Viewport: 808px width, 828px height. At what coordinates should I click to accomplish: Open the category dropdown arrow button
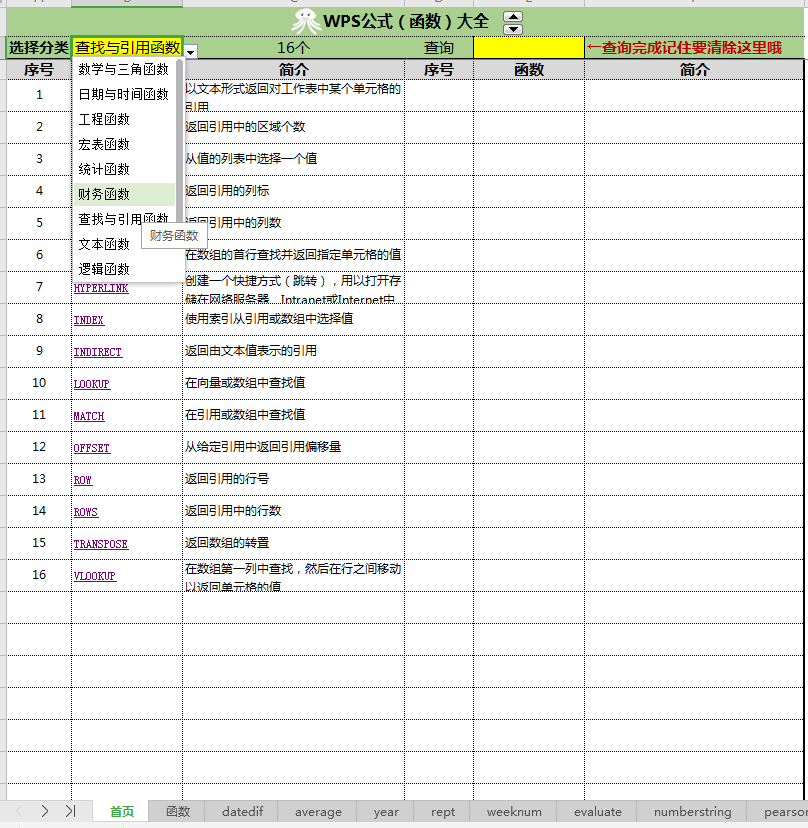(191, 52)
